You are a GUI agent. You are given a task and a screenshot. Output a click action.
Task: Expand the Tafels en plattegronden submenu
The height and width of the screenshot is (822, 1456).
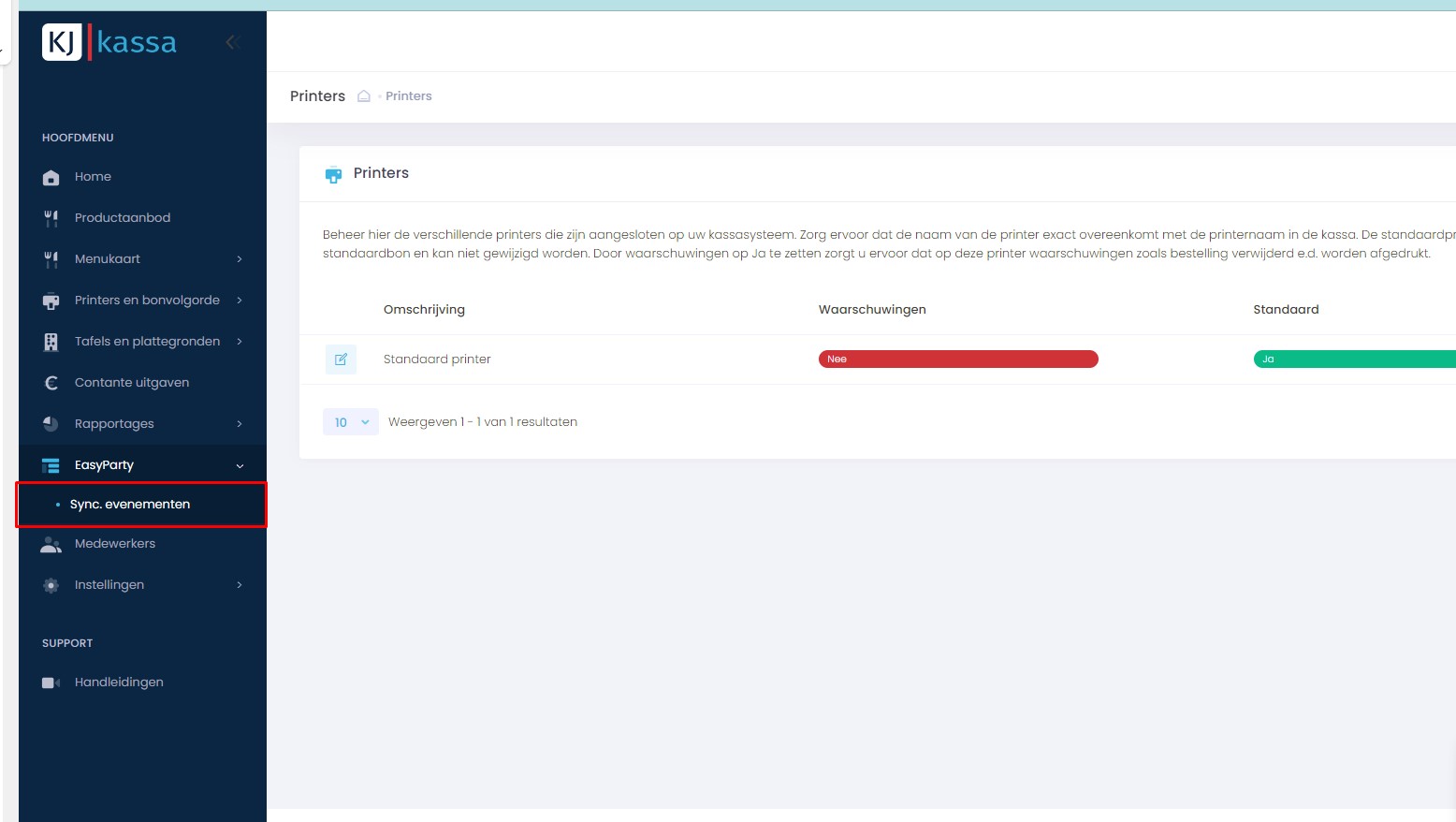(240, 342)
